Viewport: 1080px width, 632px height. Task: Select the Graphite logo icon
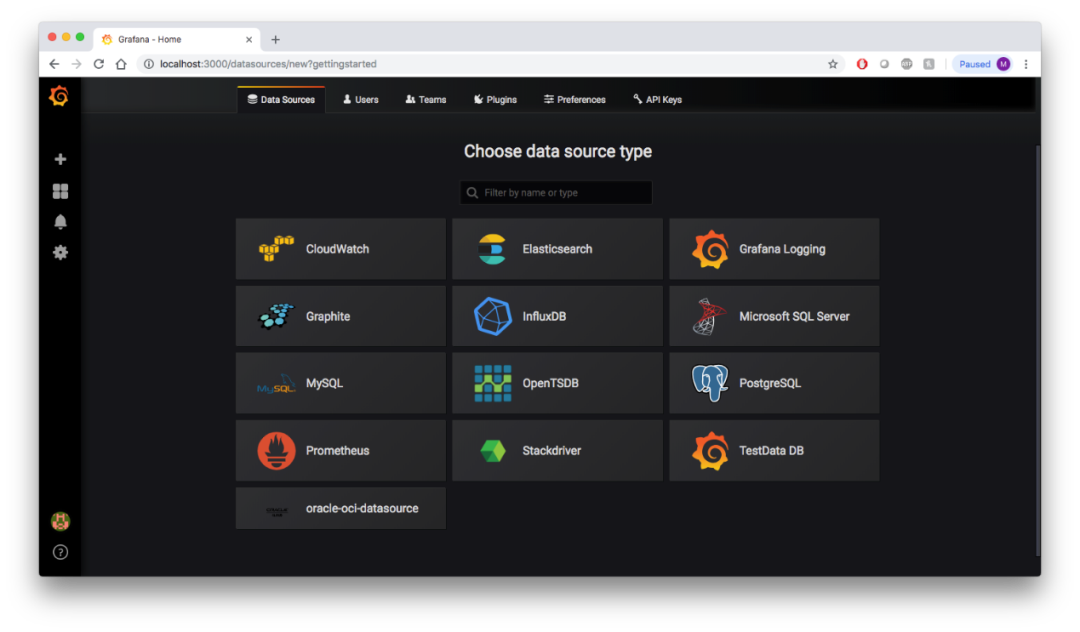tap(276, 316)
